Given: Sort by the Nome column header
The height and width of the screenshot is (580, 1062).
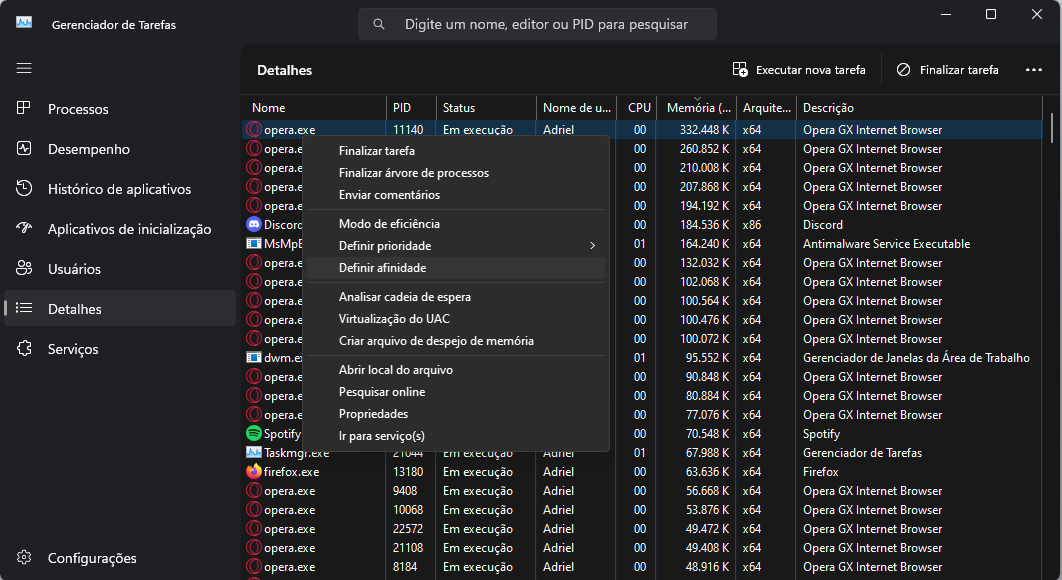Looking at the screenshot, I should coord(314,108).
